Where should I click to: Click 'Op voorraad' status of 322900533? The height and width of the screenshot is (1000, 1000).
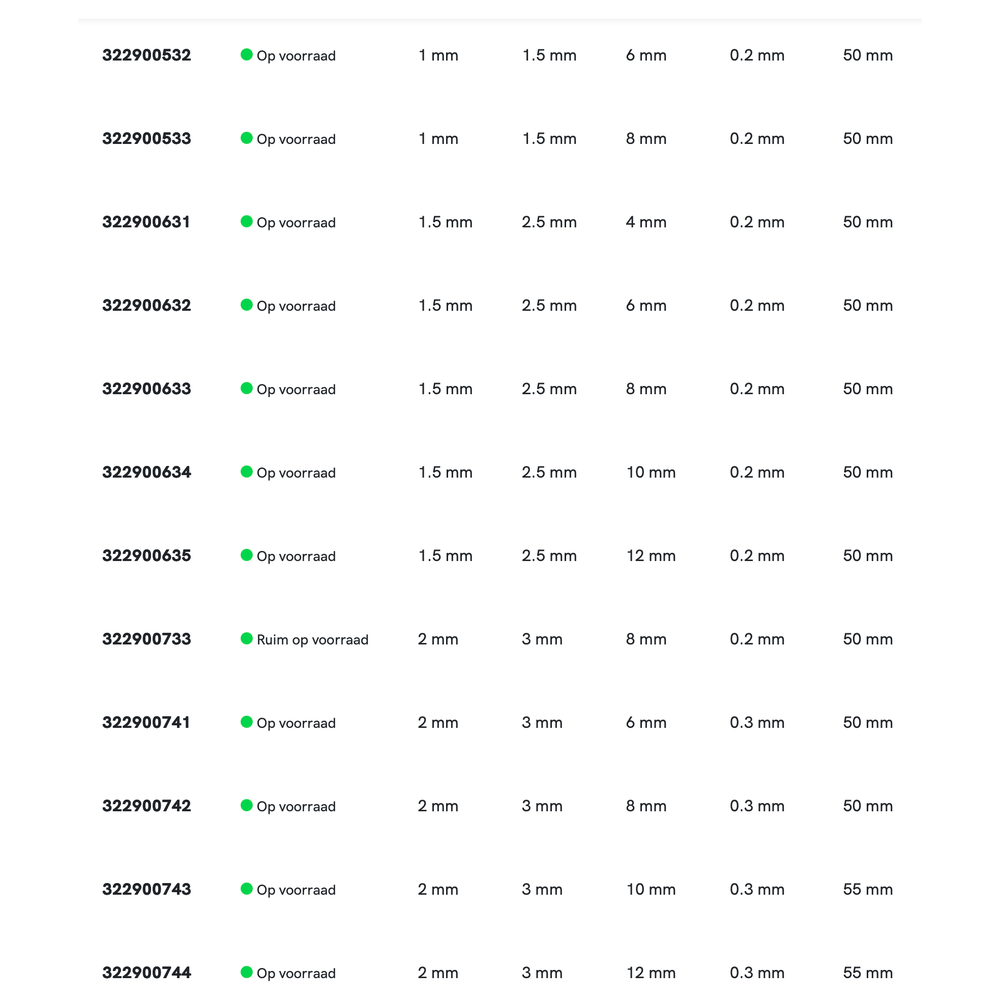(296, 139)
